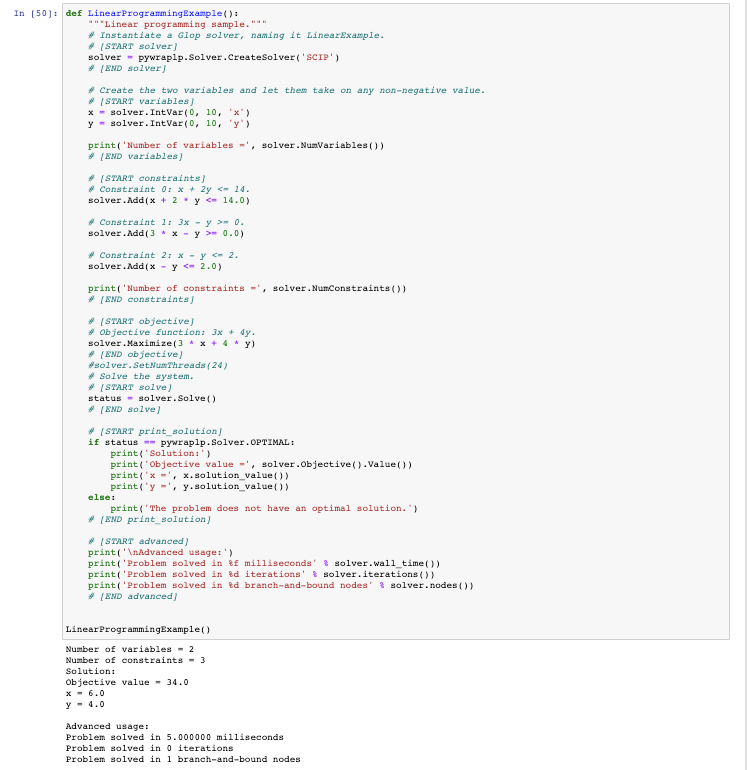Click the commented SetNumThreads(24) line
Image resolution: width=747 pixels, height=770 pixels.
click(x=158, y=365)
